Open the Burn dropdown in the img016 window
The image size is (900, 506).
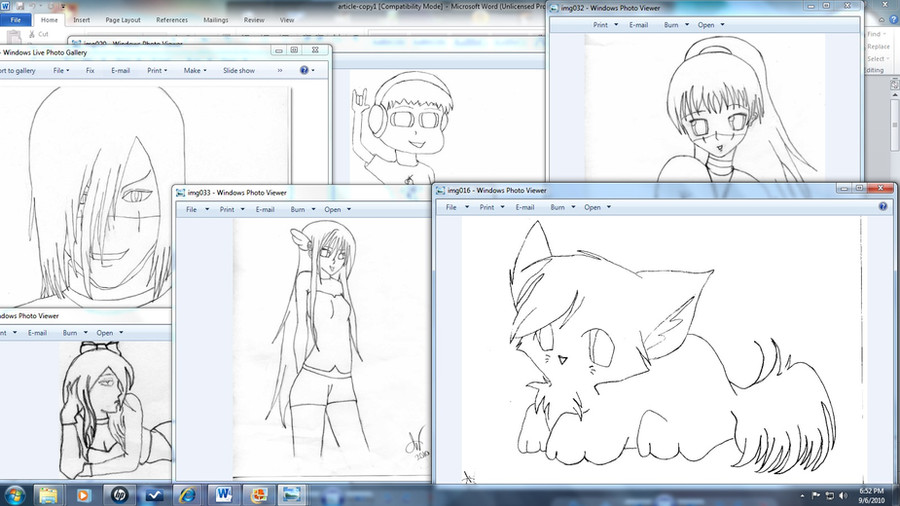pos(563,208)
